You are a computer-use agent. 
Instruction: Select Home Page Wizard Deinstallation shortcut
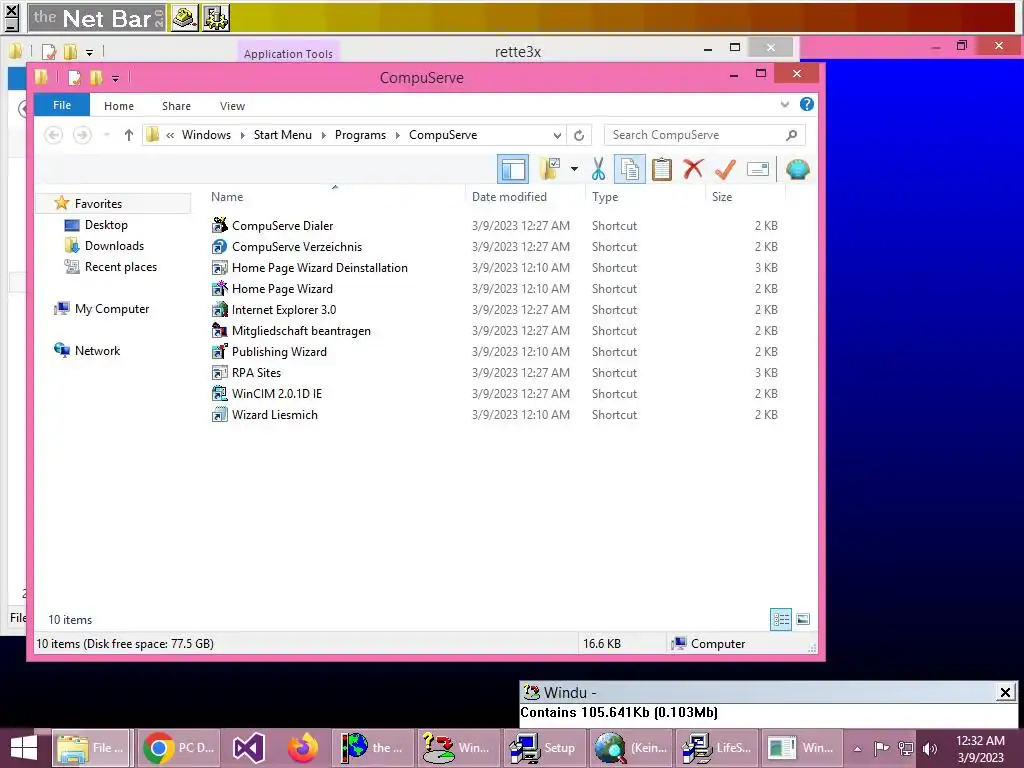click(319, 268)
